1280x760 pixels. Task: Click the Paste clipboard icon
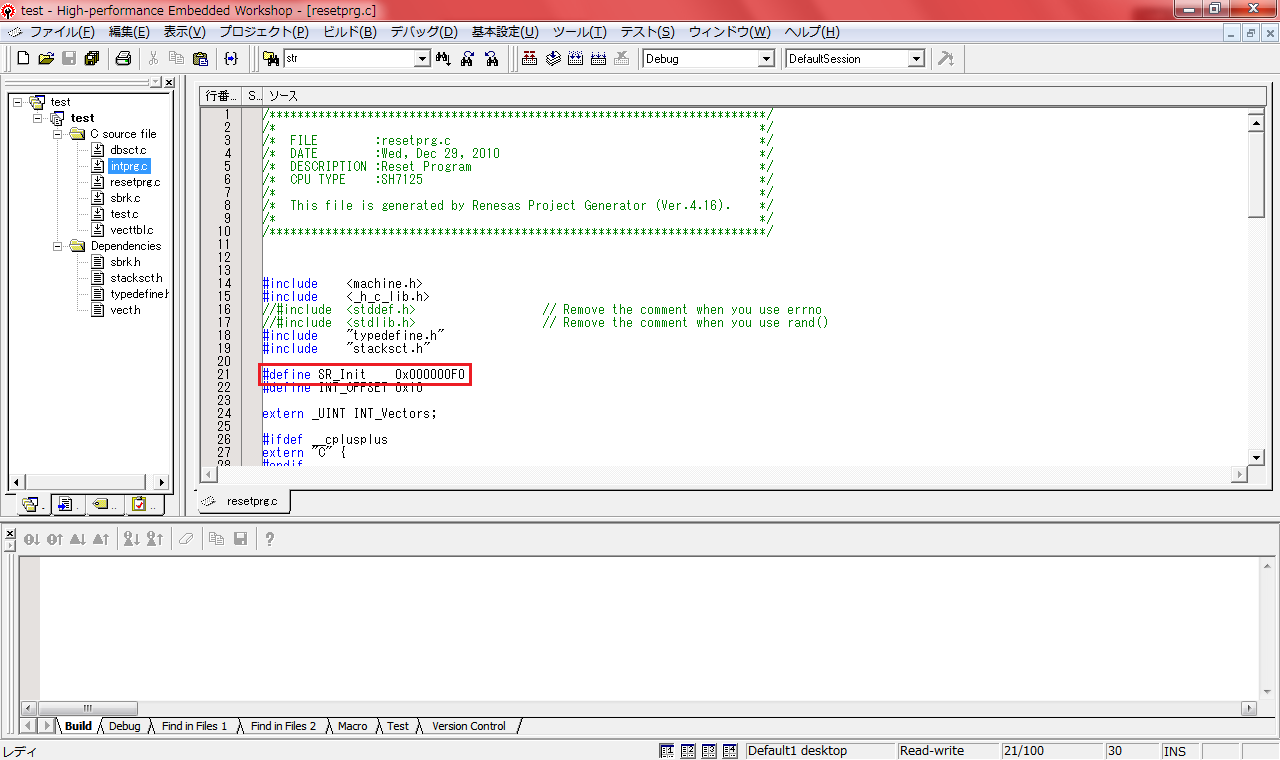coord(200,59)
